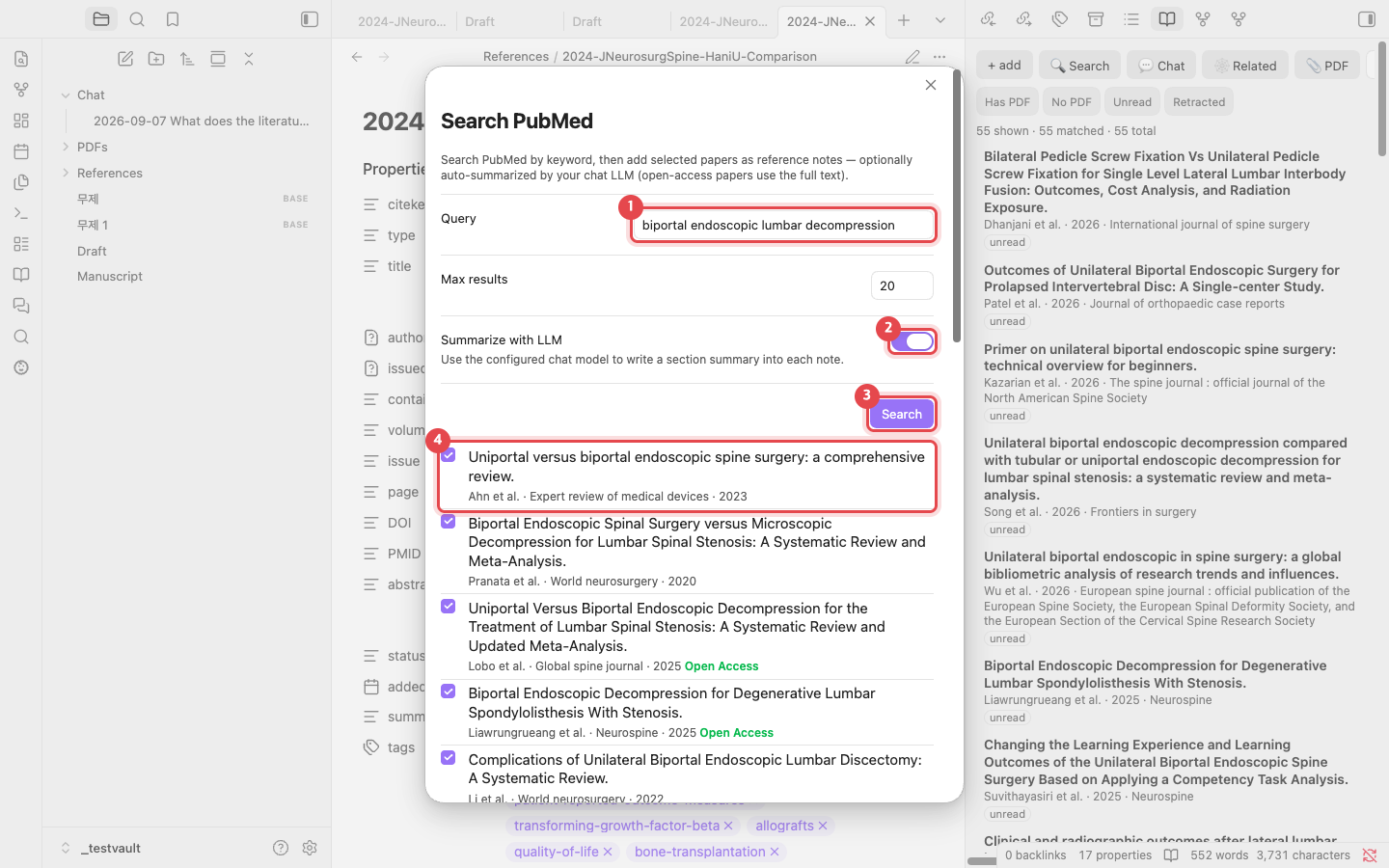Screen dimensions: 1389x868
Task: Open backlinks panel icon in right sidebar
Action: point(988,19)
